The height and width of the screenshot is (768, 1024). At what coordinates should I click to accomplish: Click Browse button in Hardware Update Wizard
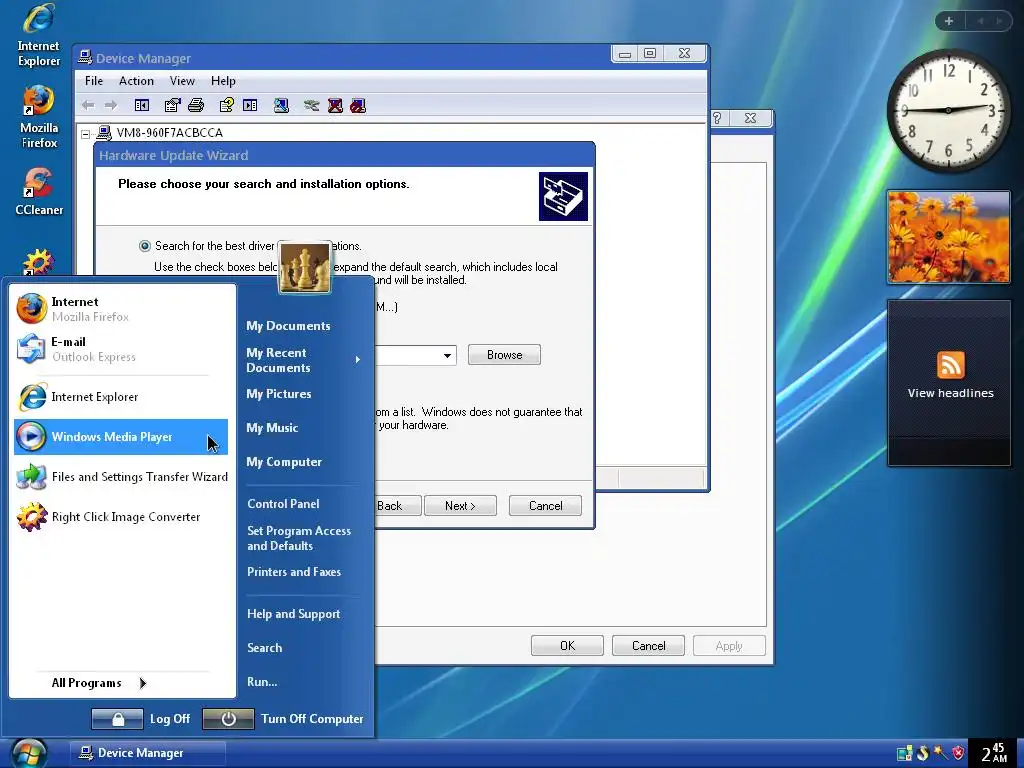504,355
